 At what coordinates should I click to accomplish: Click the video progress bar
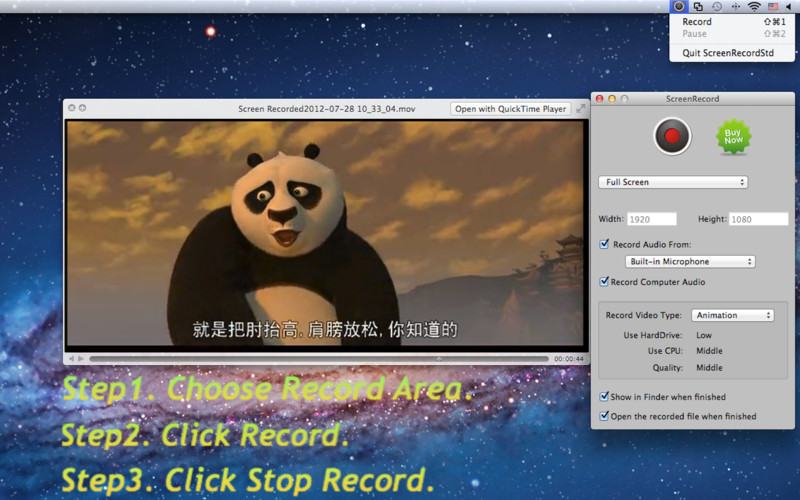[319, 359]
